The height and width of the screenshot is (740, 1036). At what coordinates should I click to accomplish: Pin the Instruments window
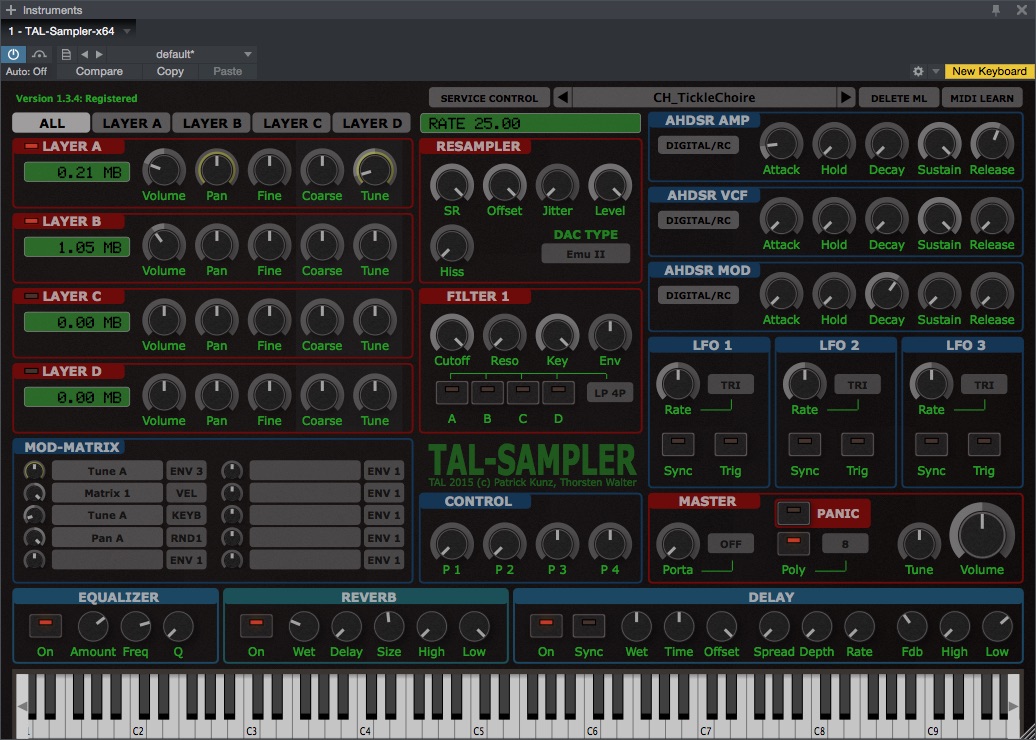click(x=996, y=10)
